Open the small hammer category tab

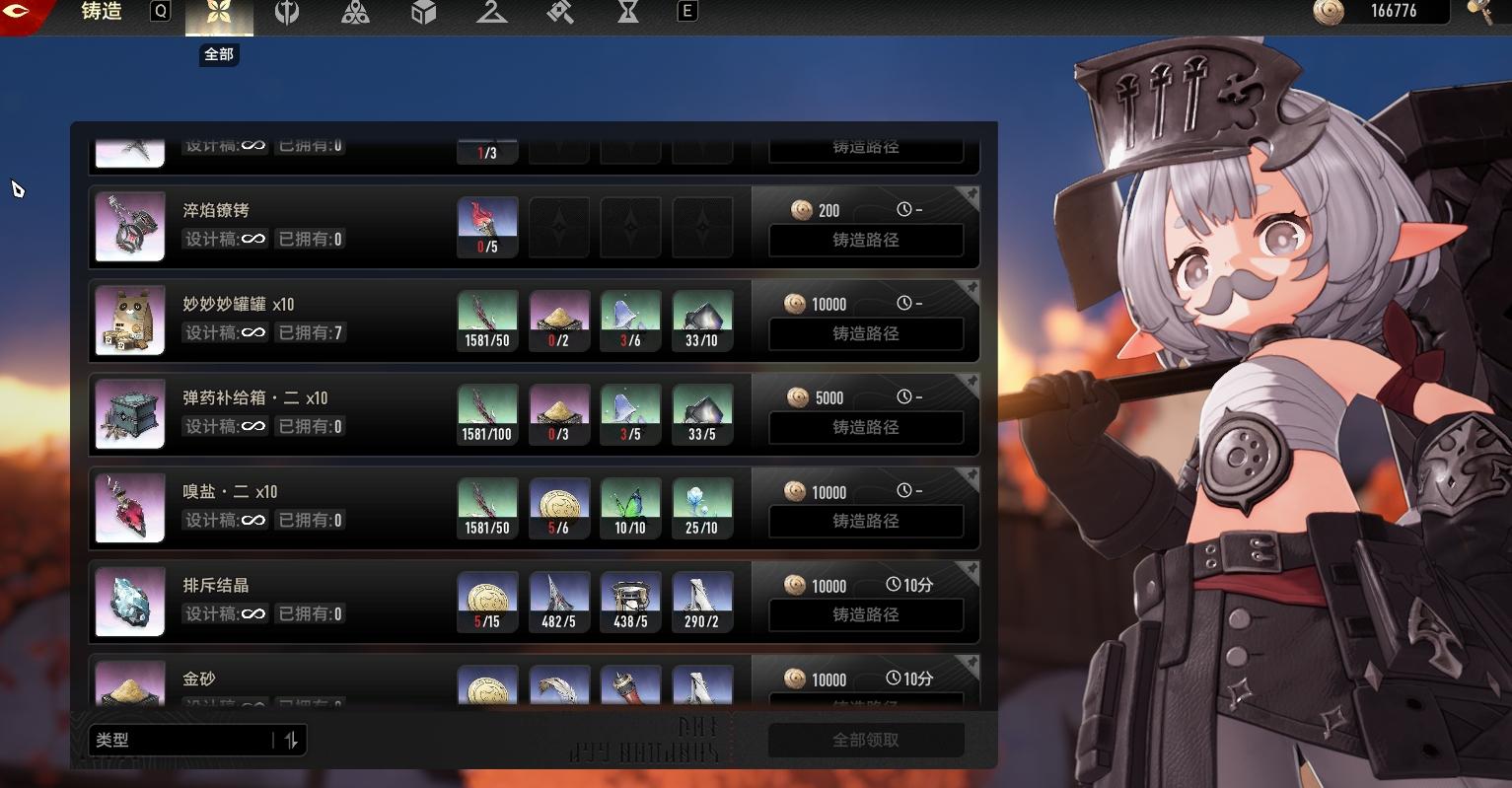click(x=559, y=13)
